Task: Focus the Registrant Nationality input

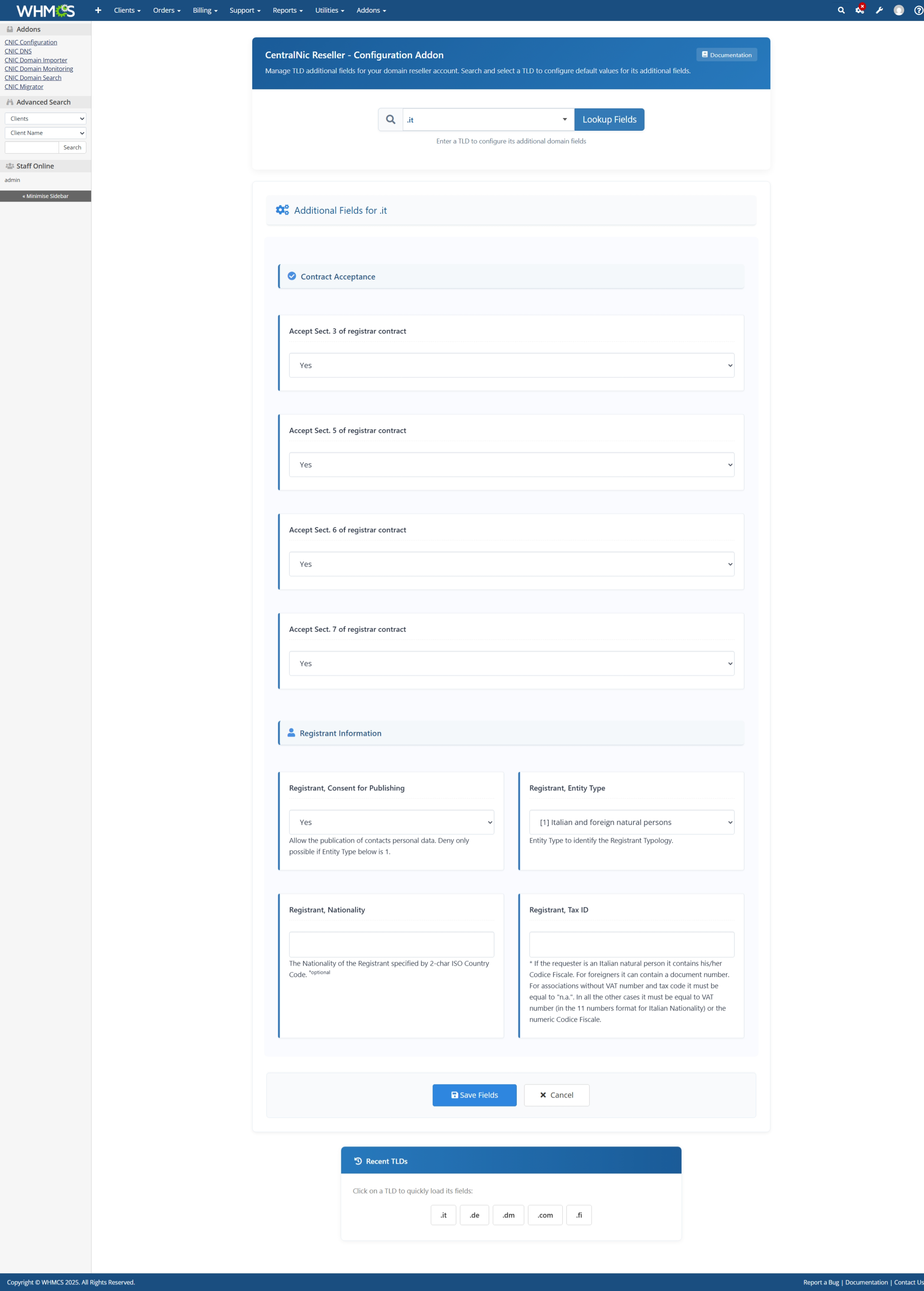Action: 391,944
